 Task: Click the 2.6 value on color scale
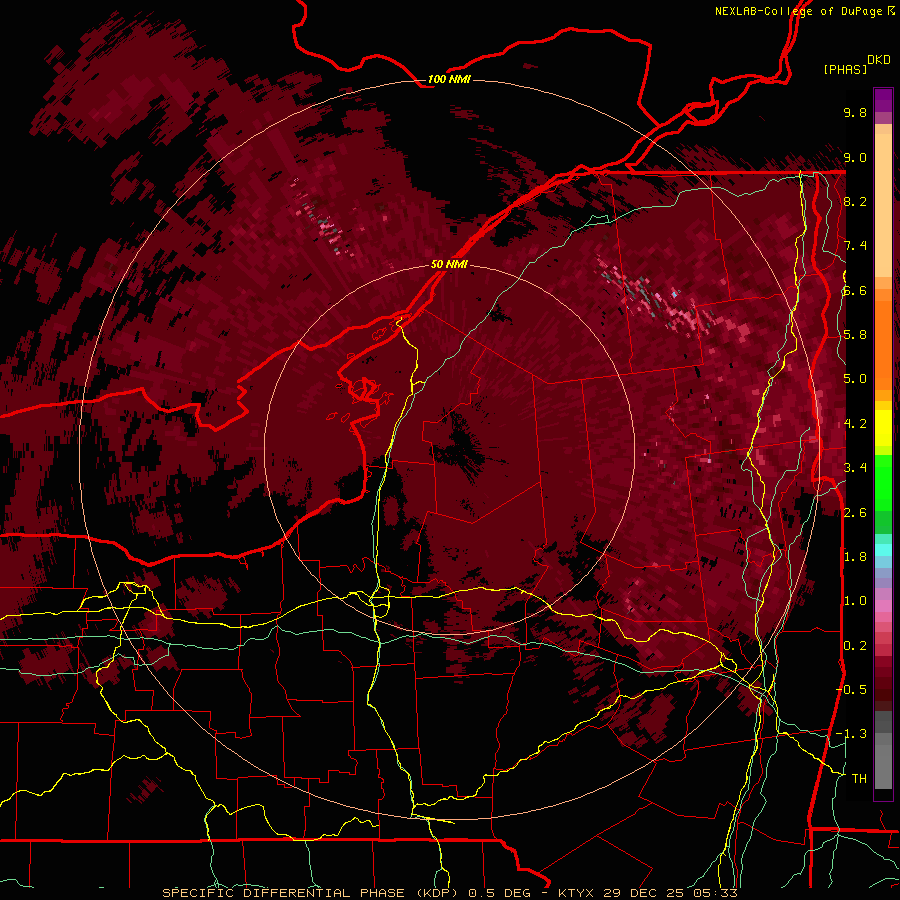coord(855,512)
